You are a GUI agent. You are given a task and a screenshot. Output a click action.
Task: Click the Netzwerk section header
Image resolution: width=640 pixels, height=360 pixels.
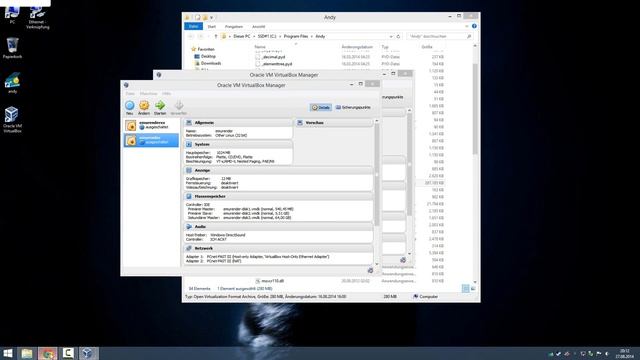[x=278, y=248]
